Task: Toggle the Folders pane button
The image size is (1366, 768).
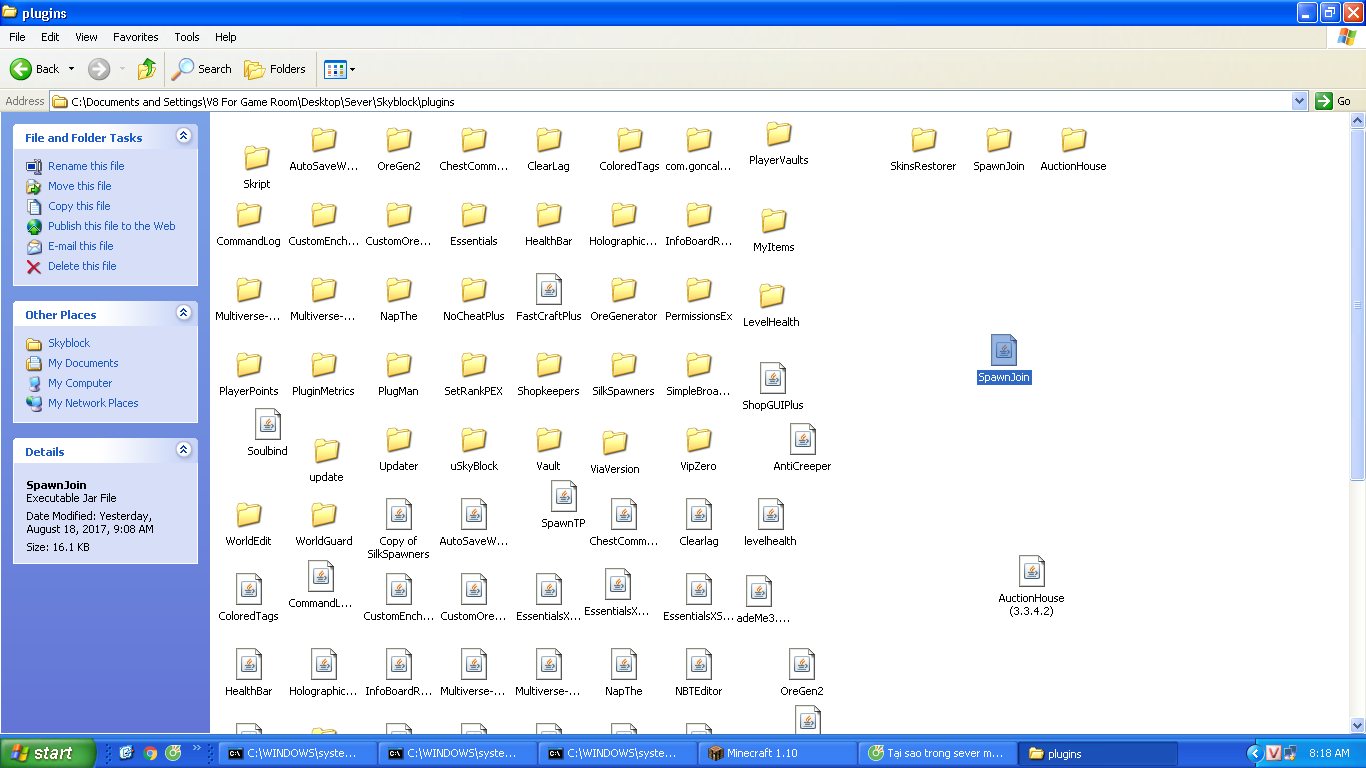Action: coord(275,69)
